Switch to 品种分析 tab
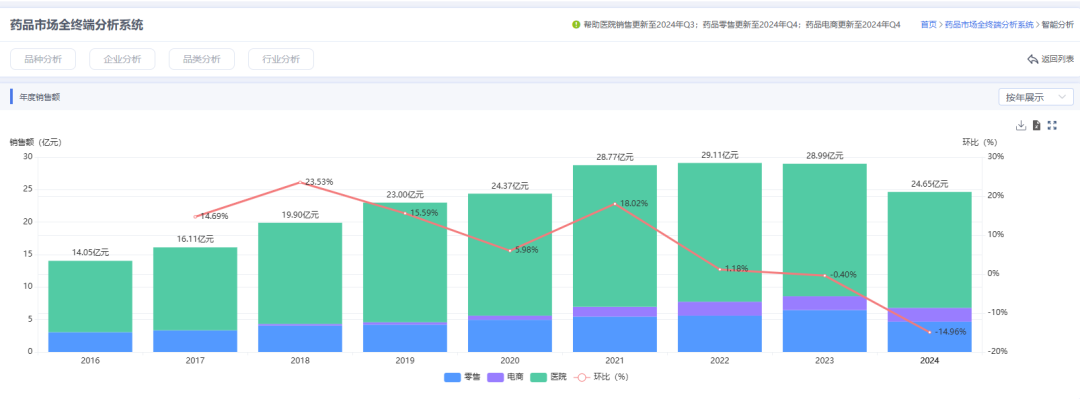 pyautogui.click(x=43, y=59)
